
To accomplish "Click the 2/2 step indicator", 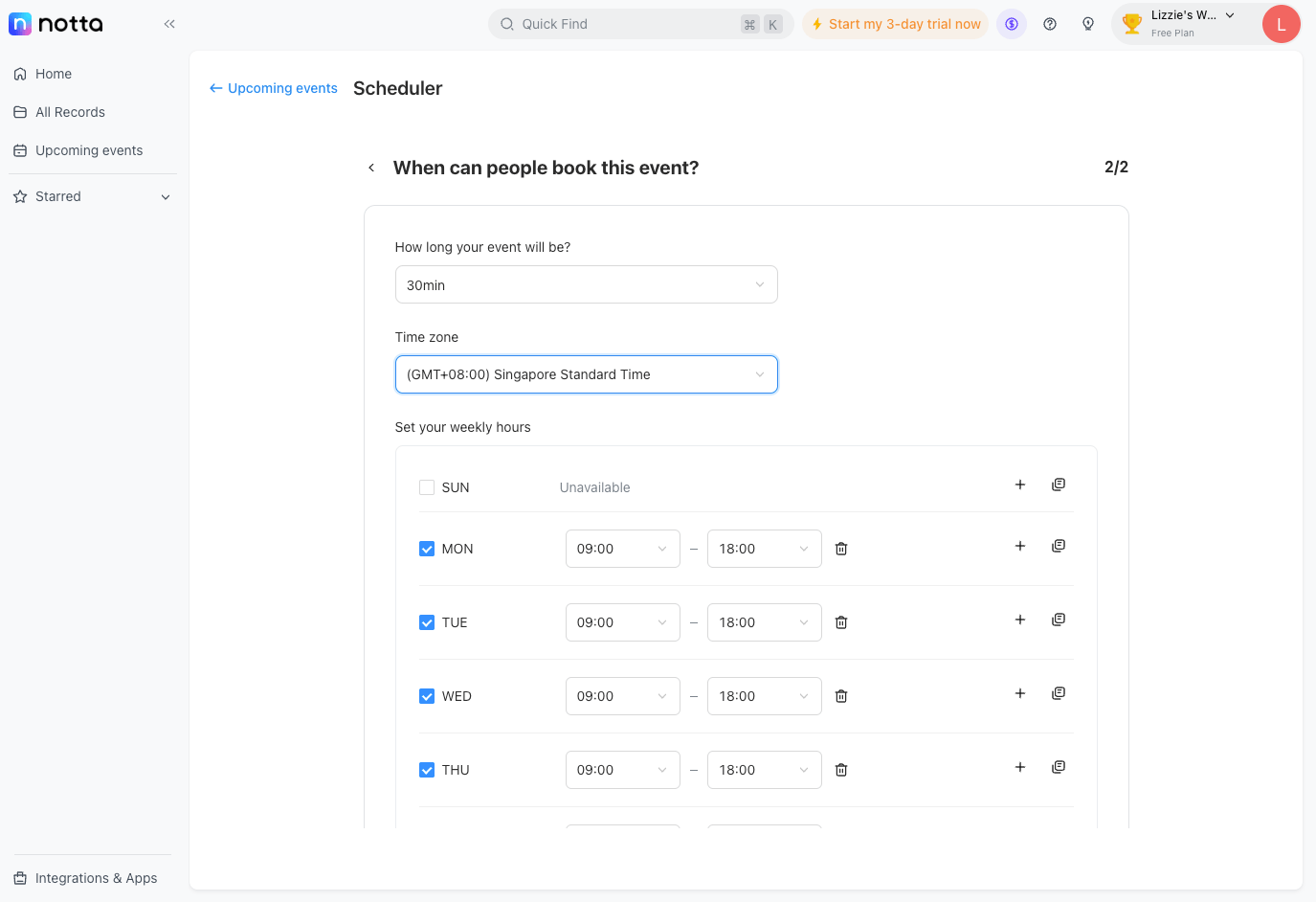I will tap(1116, 167).
